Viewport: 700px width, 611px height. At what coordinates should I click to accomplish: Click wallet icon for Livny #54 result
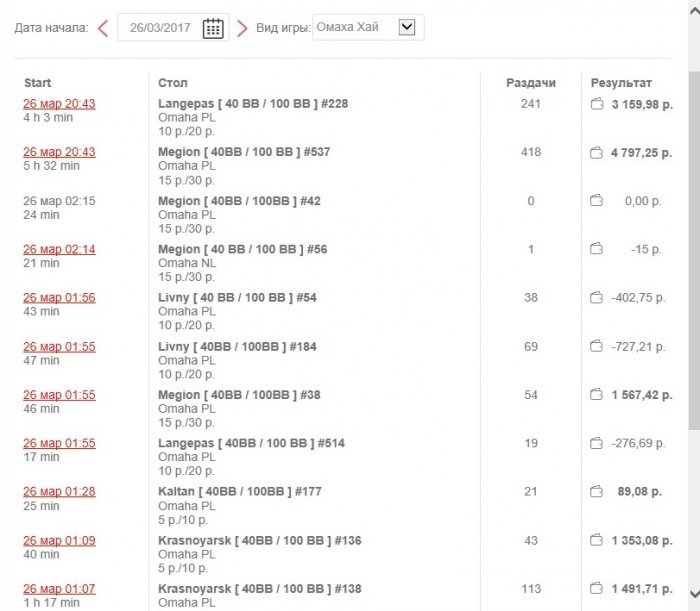[x=597, y=298]
